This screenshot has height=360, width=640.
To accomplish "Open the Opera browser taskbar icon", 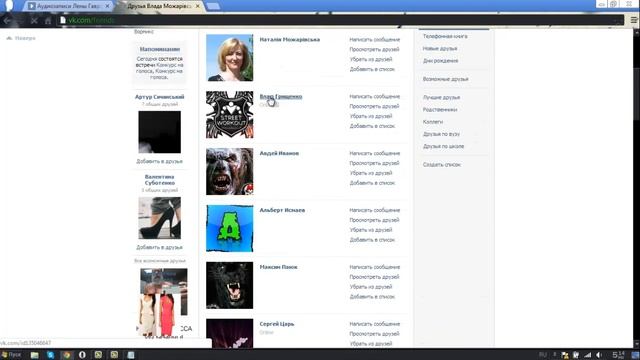I will (82, 355).
